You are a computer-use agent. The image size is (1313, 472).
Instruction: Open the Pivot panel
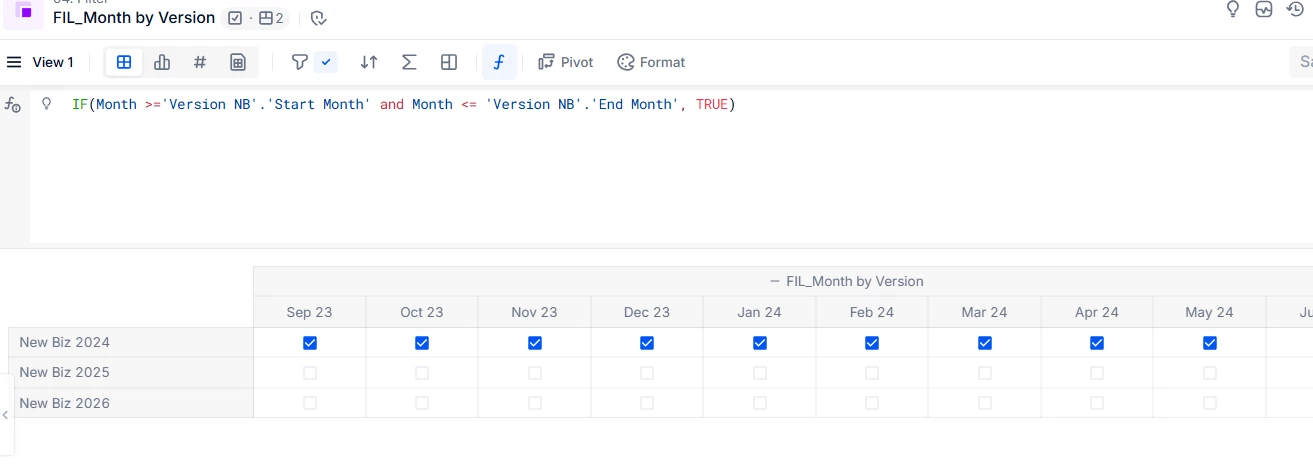point(565,62)
